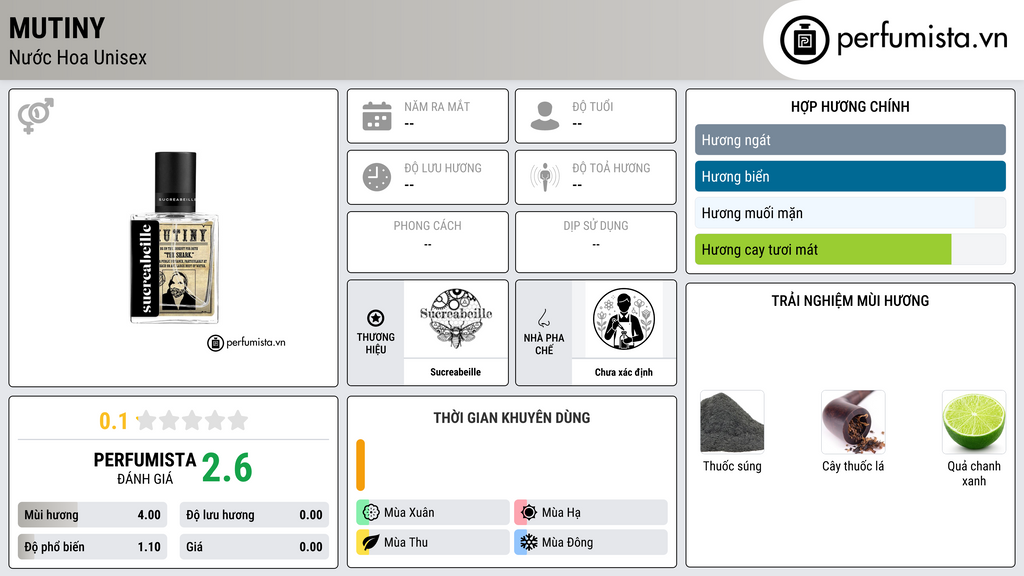Click the Độ phổ biến 1.10 score
Screen dimensions: 1024x576
coord(93,547)
